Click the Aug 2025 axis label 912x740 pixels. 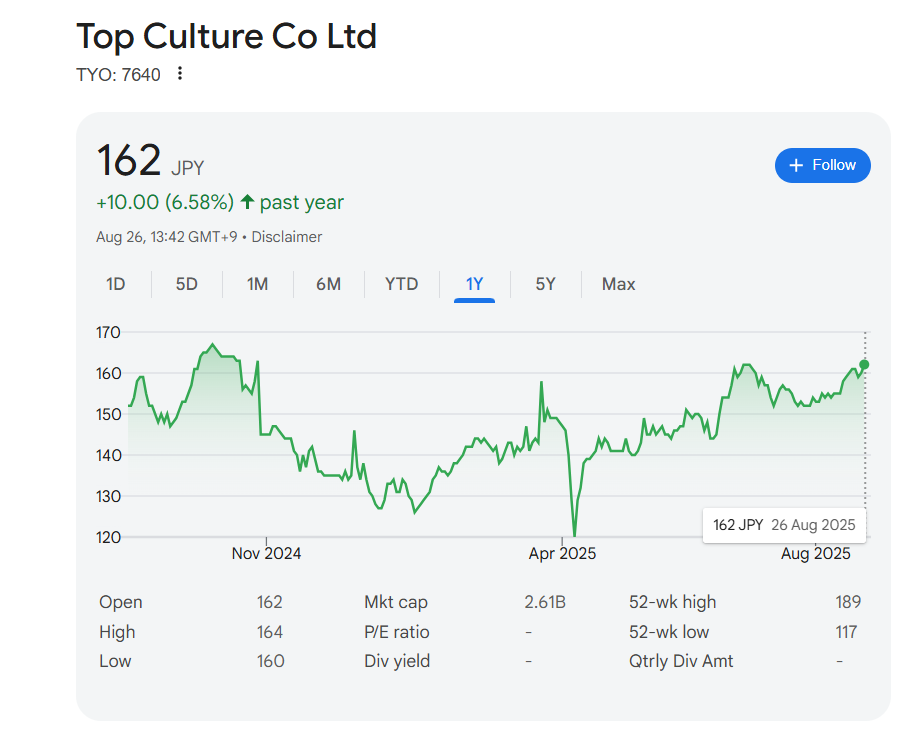coord(815,553)
